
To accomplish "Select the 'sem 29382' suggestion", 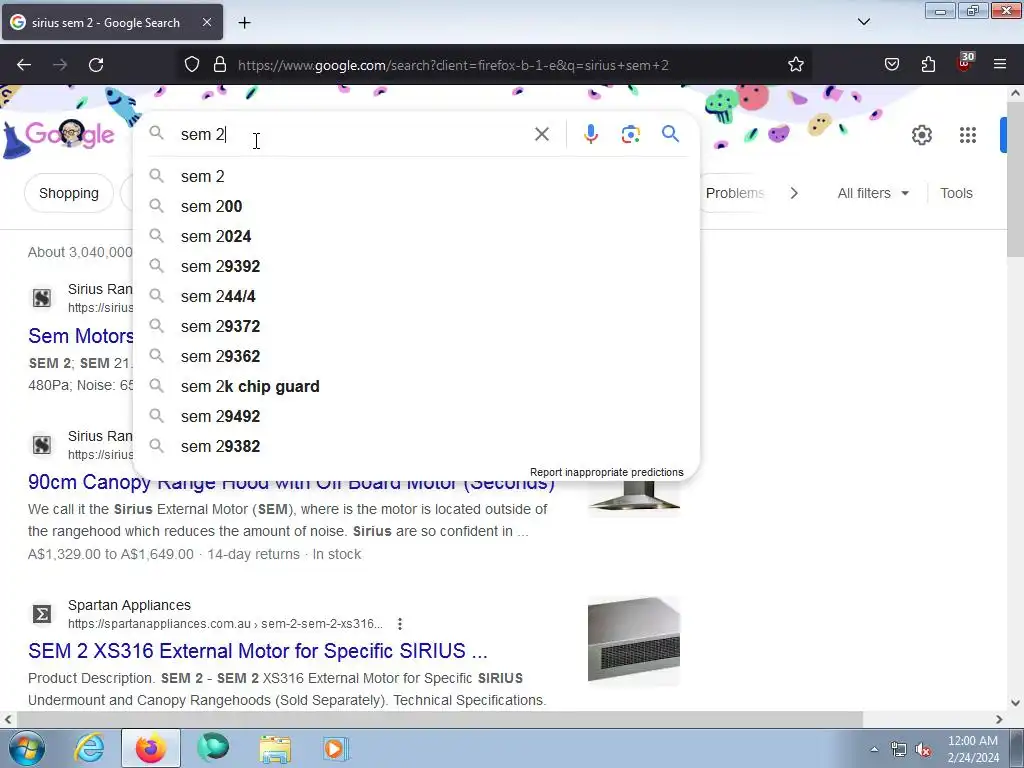I will [417, 447].
